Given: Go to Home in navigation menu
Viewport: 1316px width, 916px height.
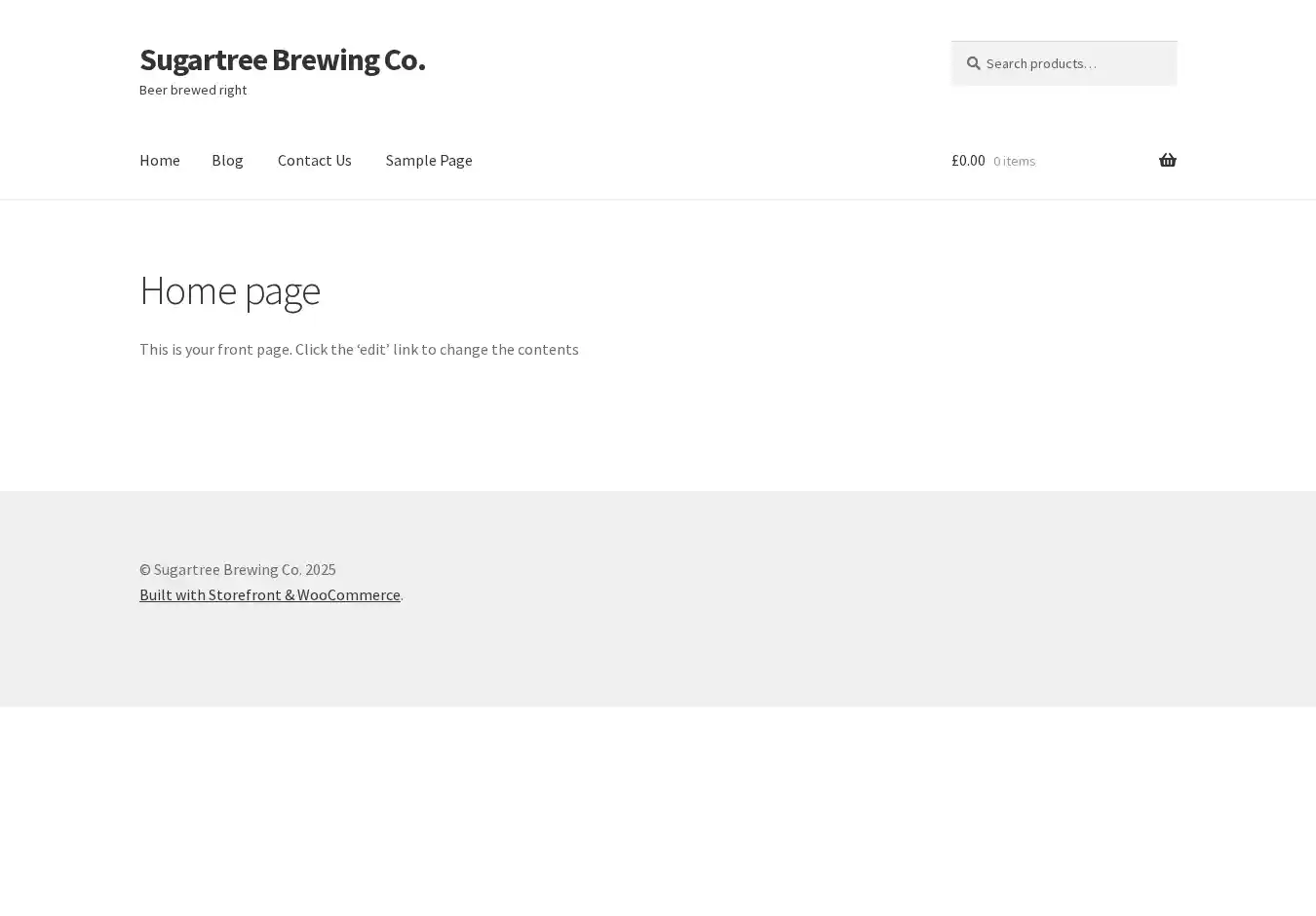Looking at the screenshot, I should 160,160.
